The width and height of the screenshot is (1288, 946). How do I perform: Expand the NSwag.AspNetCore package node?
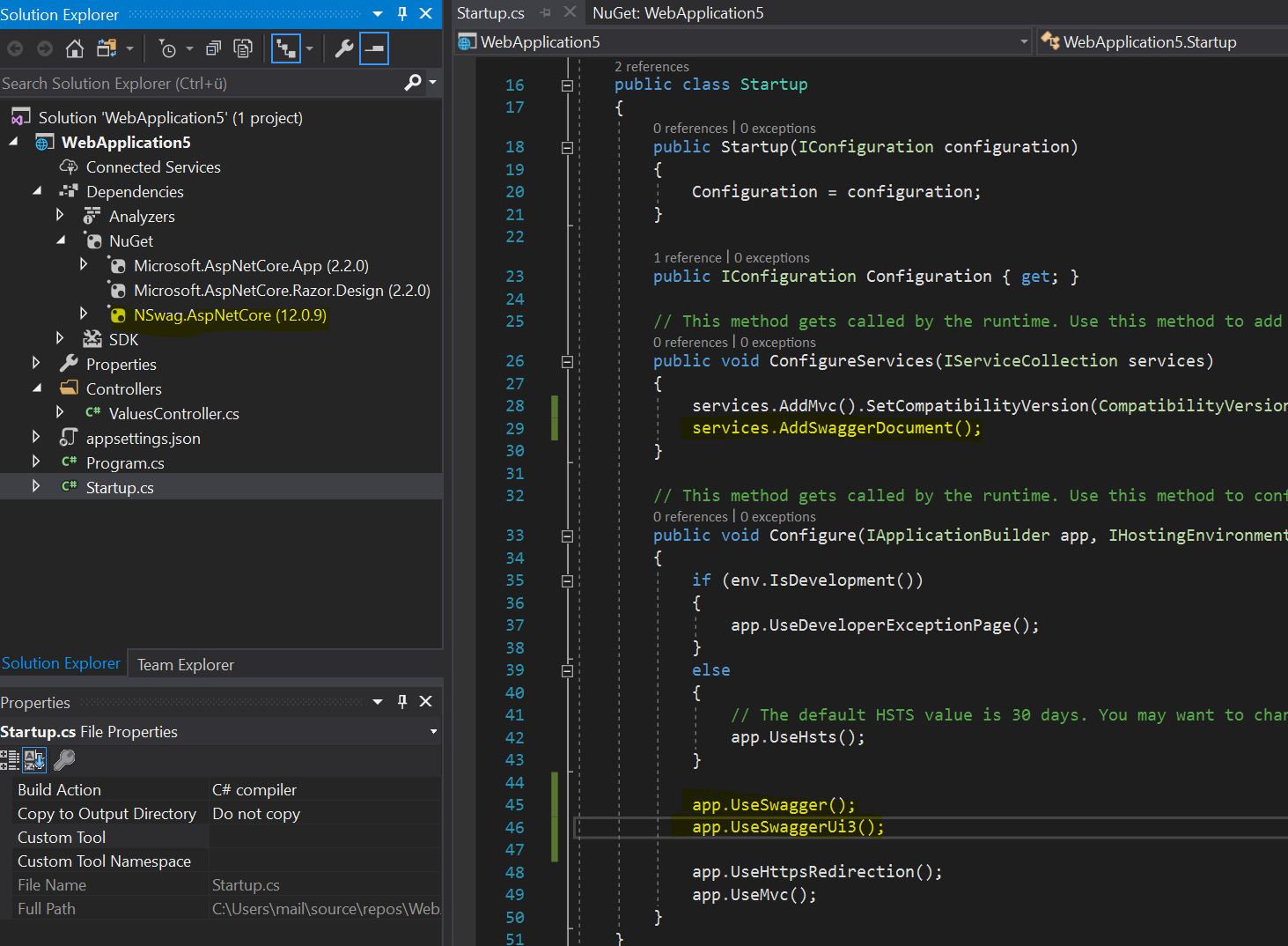[x=84, y=314]
